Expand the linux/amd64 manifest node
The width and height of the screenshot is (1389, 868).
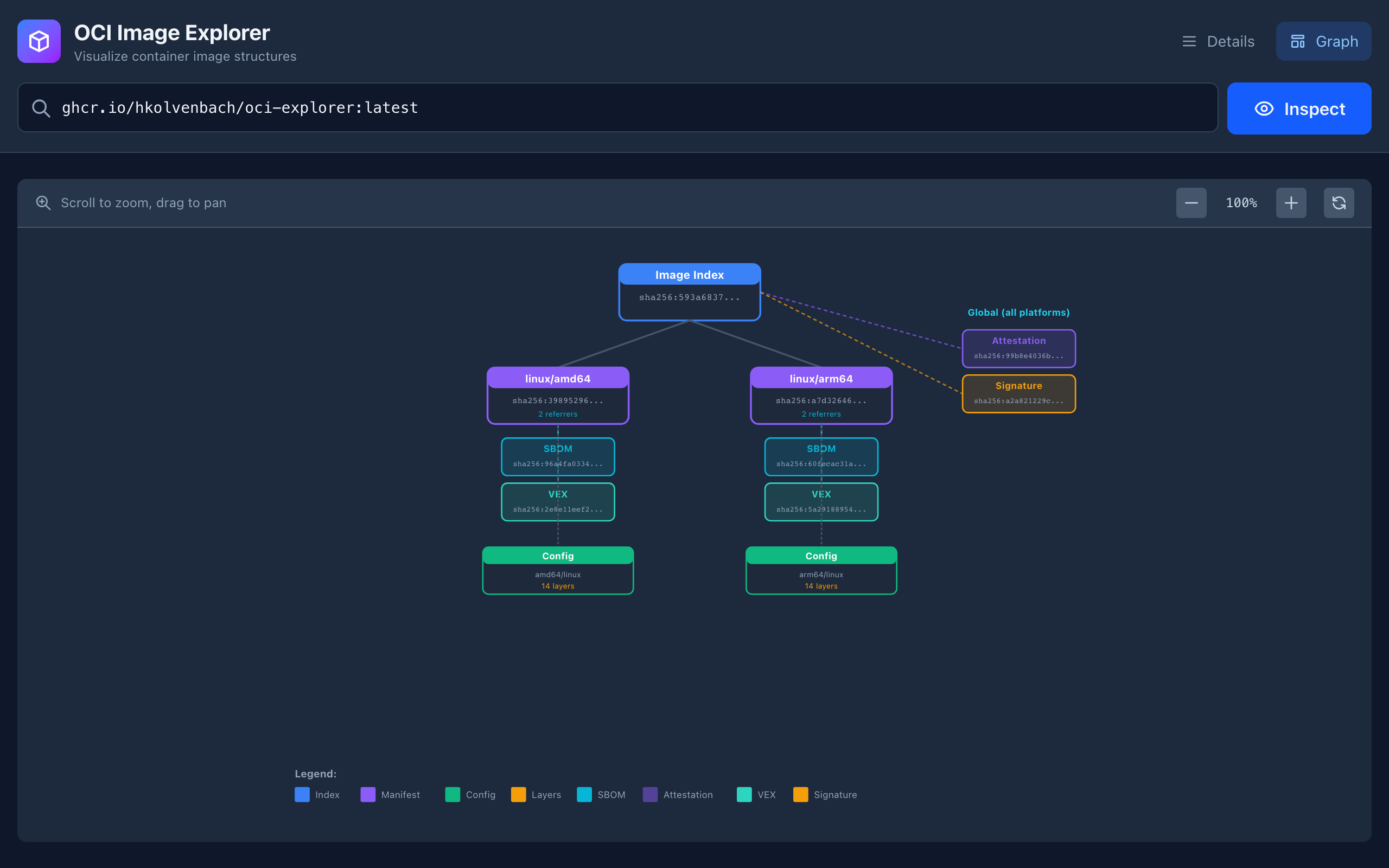coord(558,395)
